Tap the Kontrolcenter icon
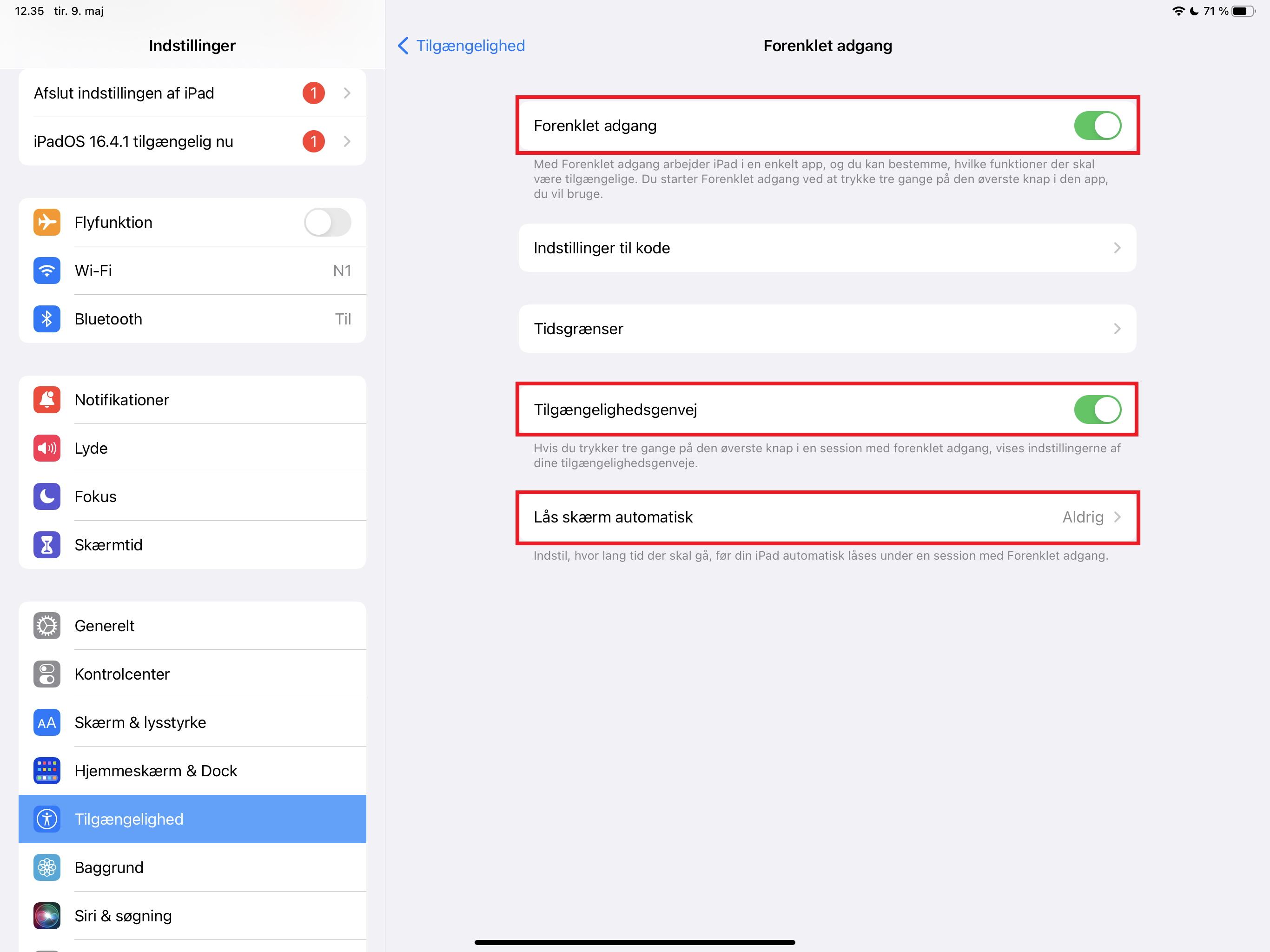 coord(46,674)
